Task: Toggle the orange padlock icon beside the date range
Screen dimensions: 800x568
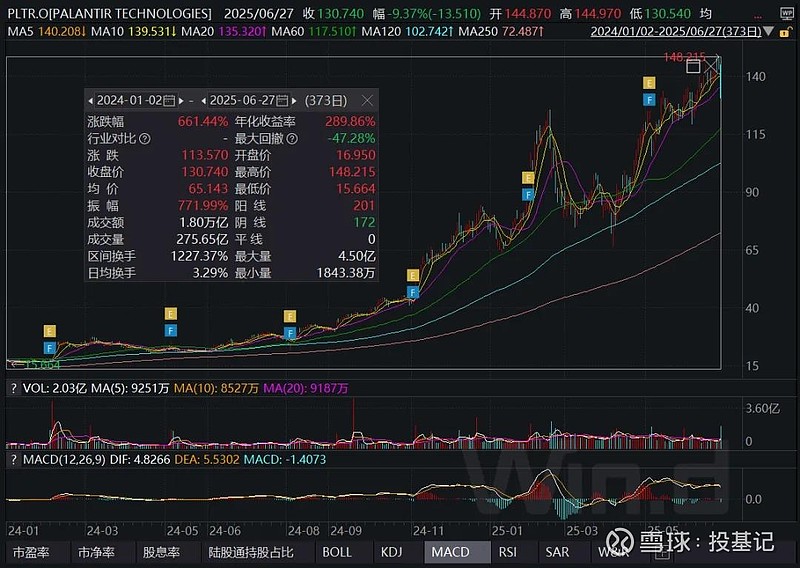Action: 784,32
